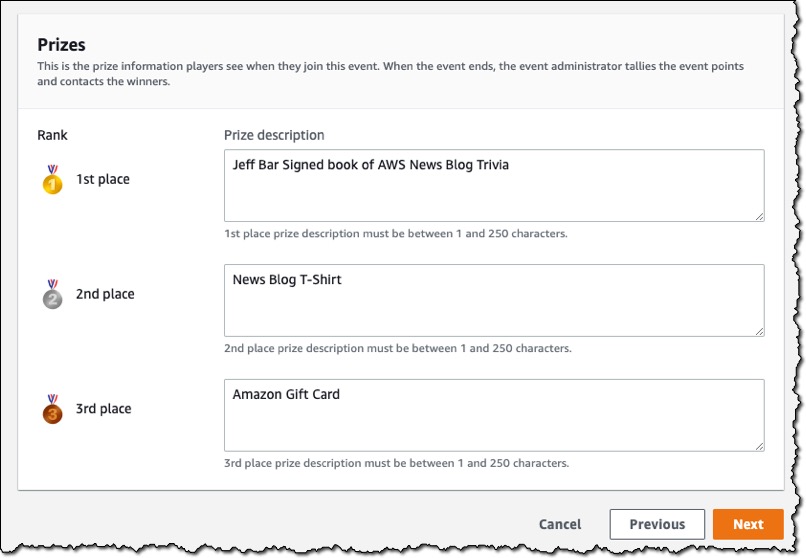806x558 pixels.
Task: Go back with the Previous button
Action: tap(657, 524)
